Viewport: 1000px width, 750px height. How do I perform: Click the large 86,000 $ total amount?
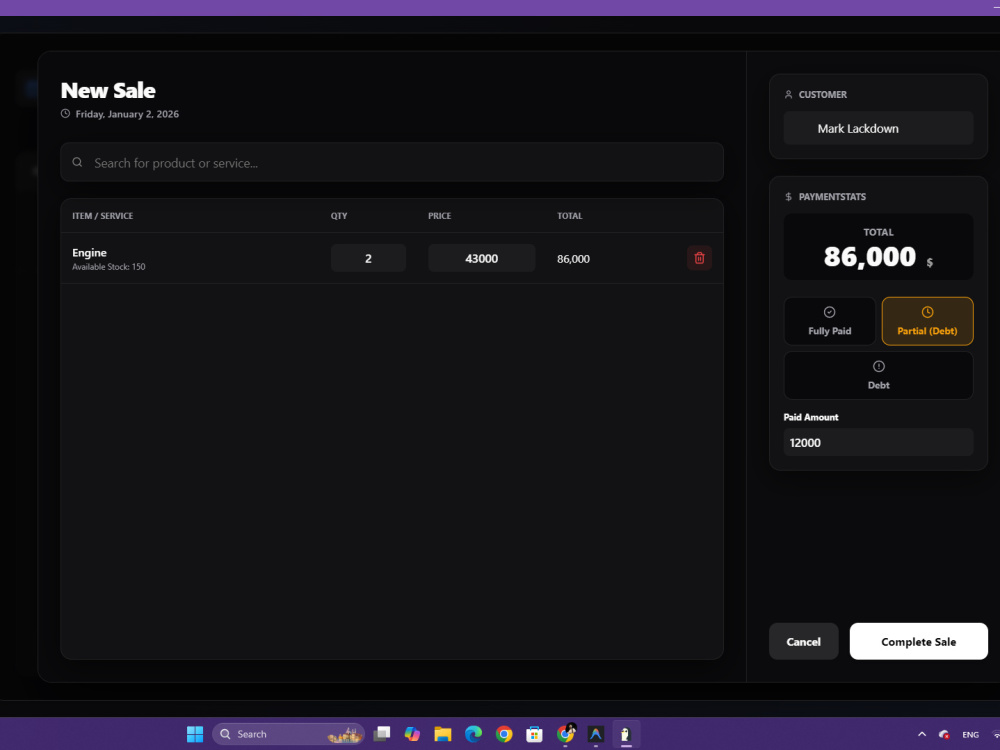878,257
